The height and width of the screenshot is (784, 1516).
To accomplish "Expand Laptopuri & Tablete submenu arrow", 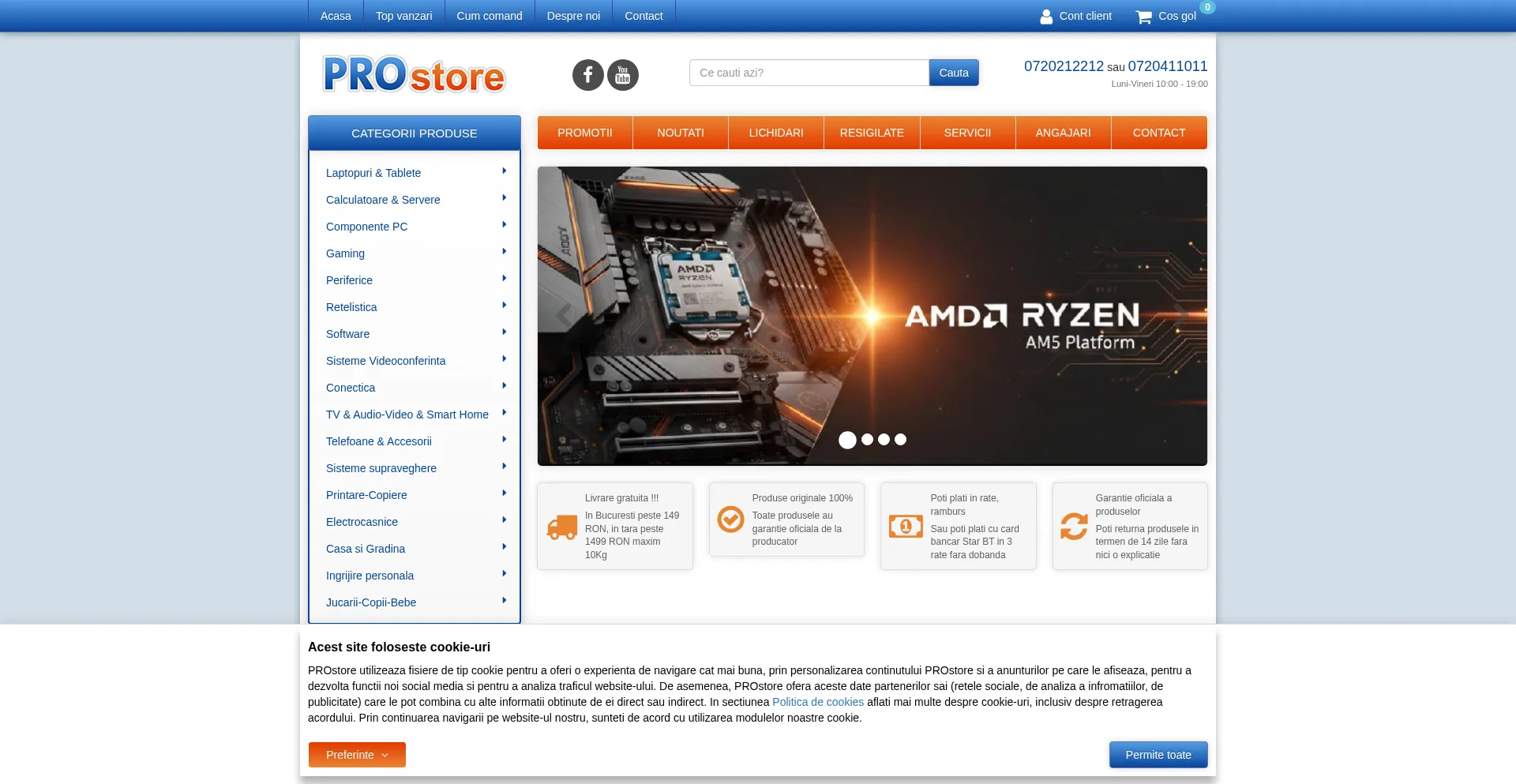I will (504, 171).
